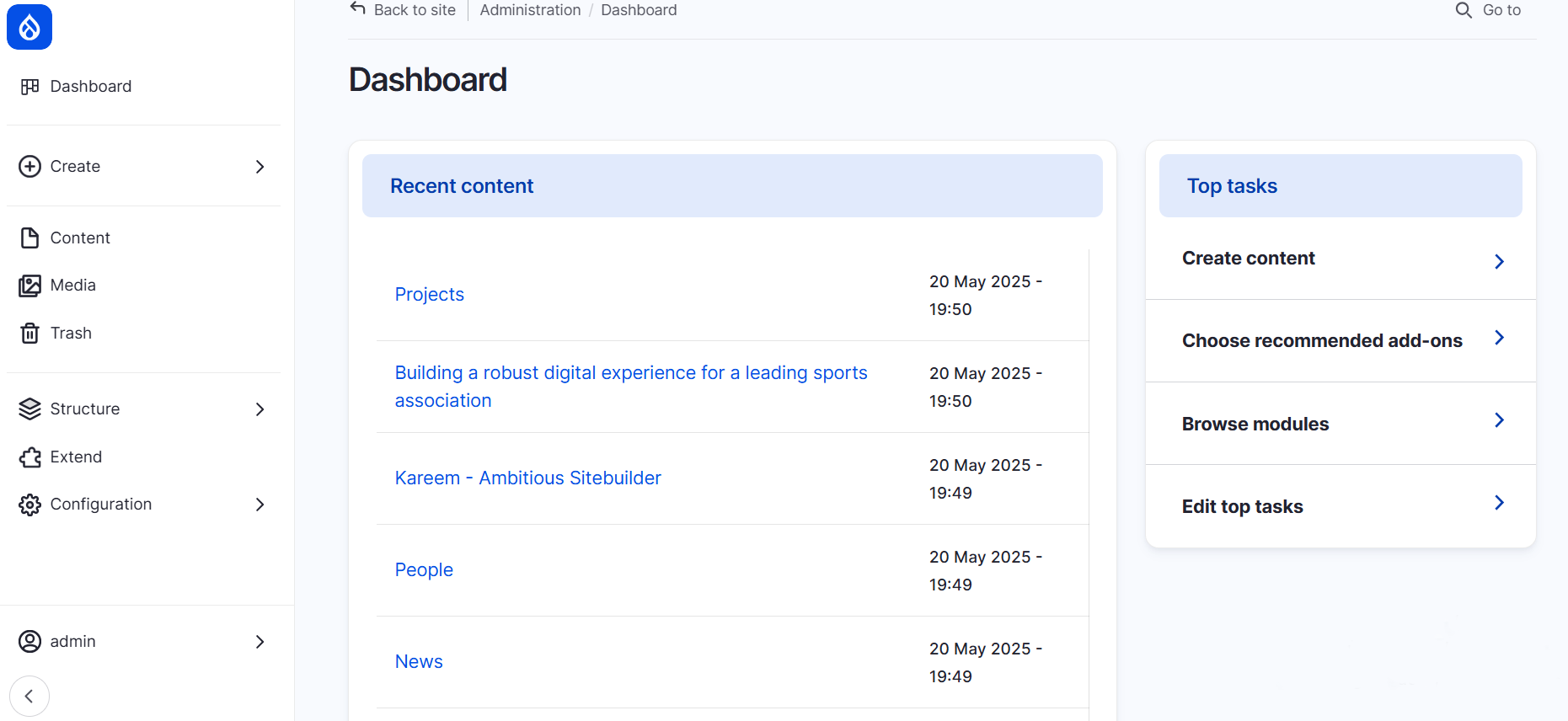The width and height of the screenshot is (1568, 721).
Task: Click the Create plus-circle icon
Action: pyautogui.click(x=30, y=167)
